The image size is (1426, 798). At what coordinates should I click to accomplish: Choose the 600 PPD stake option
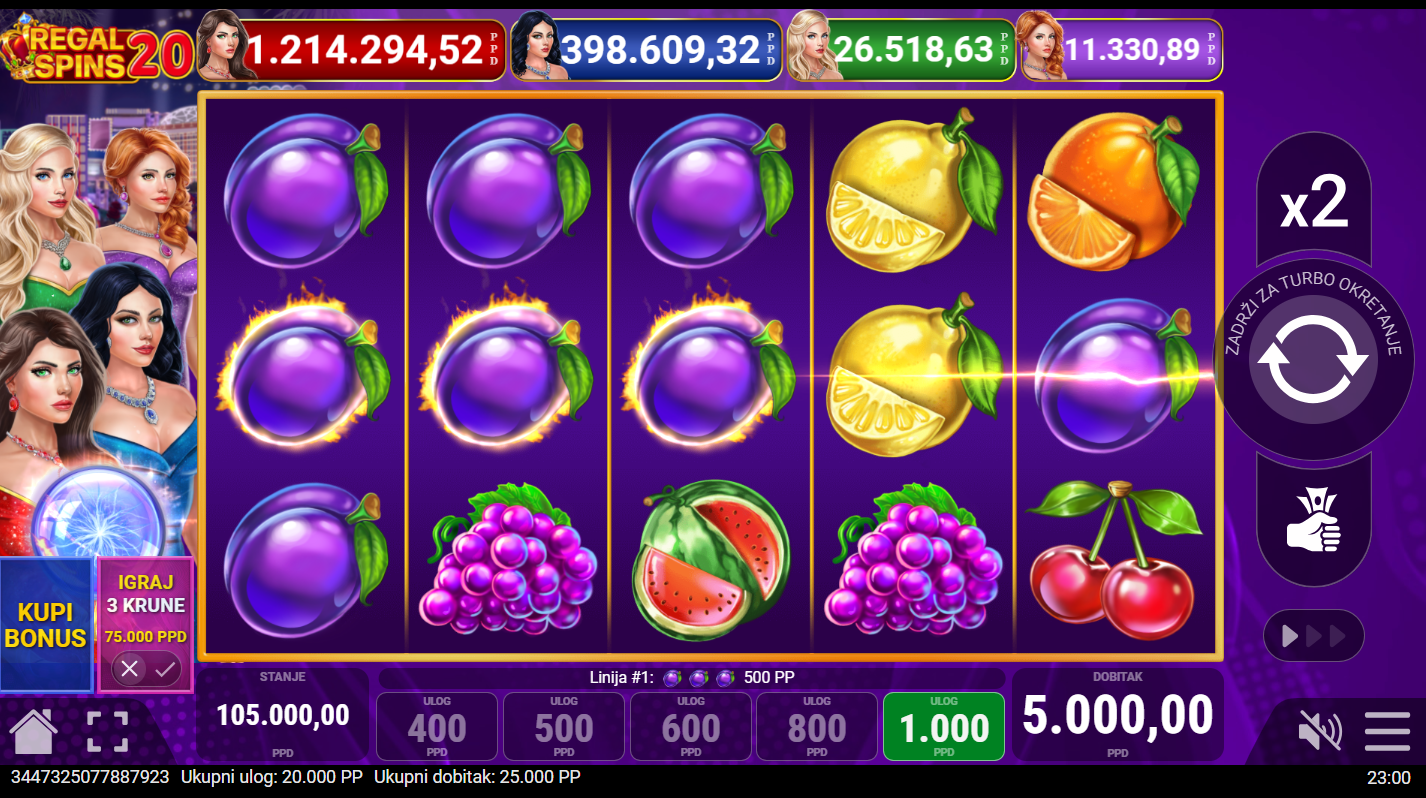click(x=691, y=726)
